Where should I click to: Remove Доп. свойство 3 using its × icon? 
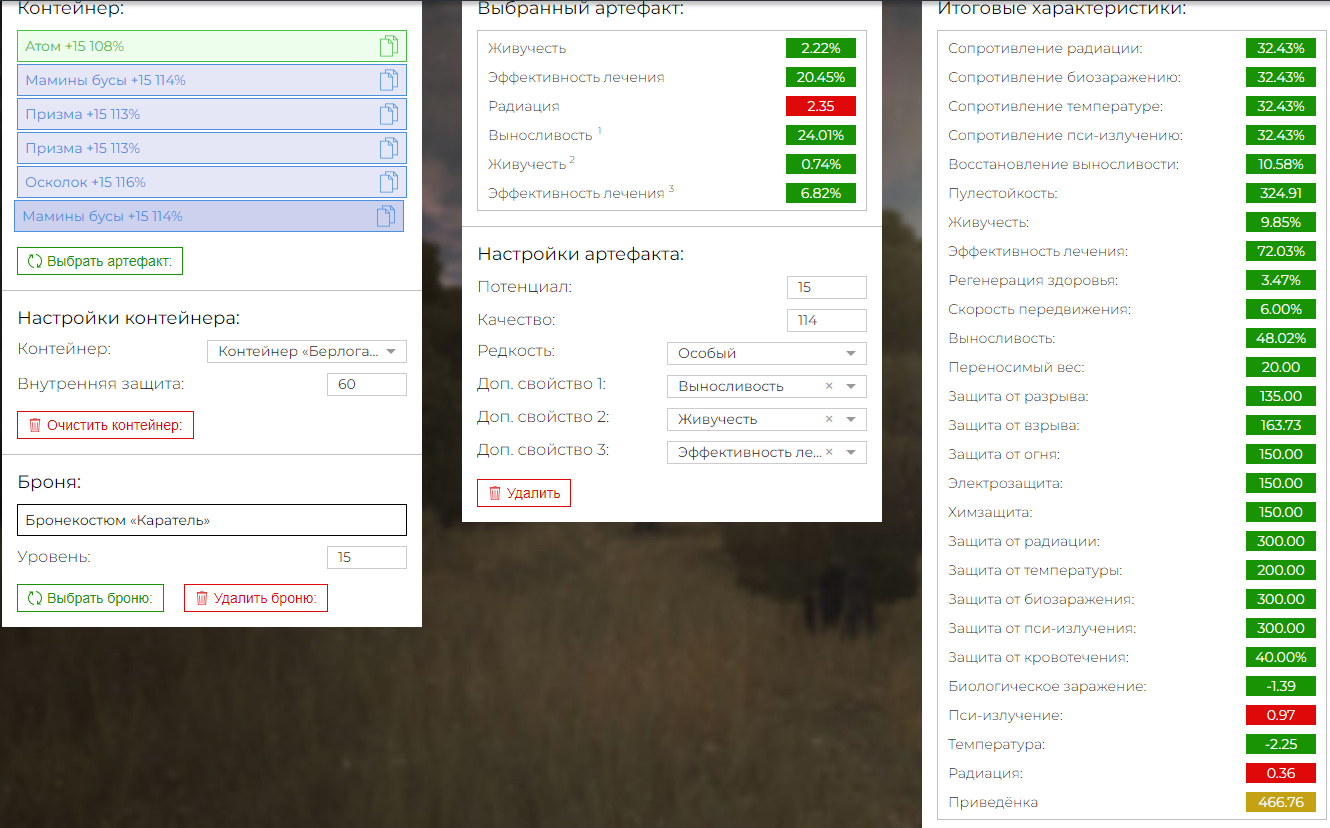[x=829, y=453]
